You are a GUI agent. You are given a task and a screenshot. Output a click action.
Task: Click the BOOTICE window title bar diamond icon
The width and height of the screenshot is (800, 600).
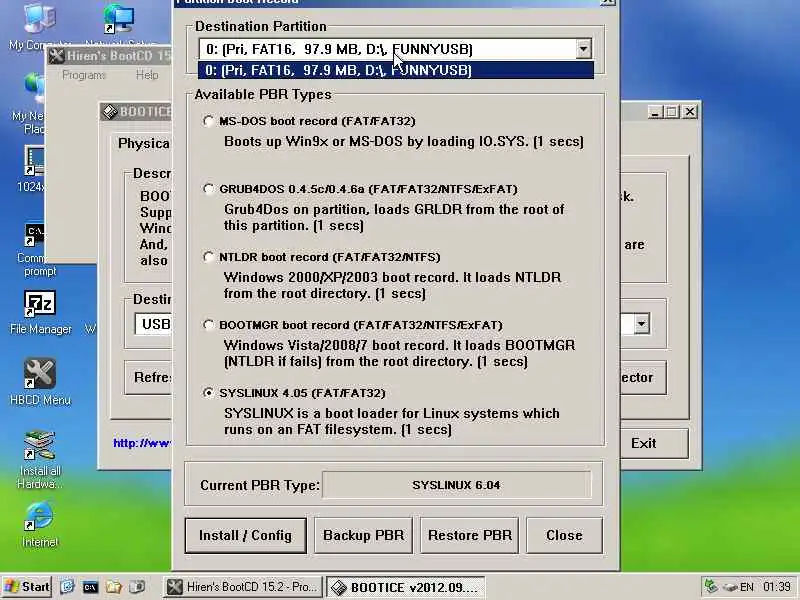click(110, 112)
